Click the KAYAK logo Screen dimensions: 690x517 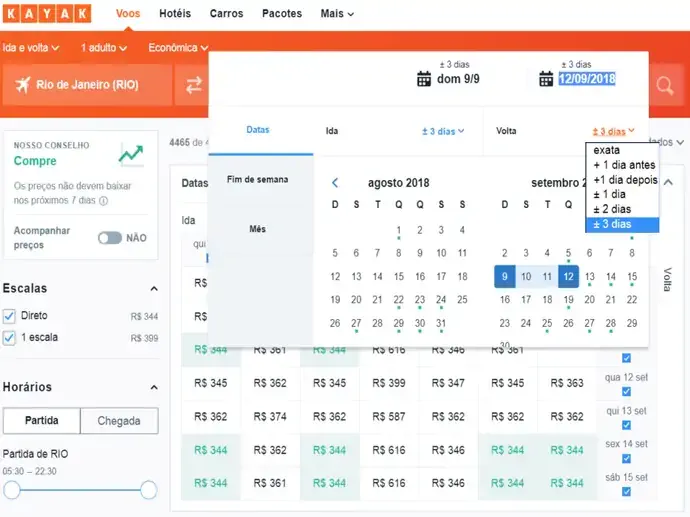(47, 14)
